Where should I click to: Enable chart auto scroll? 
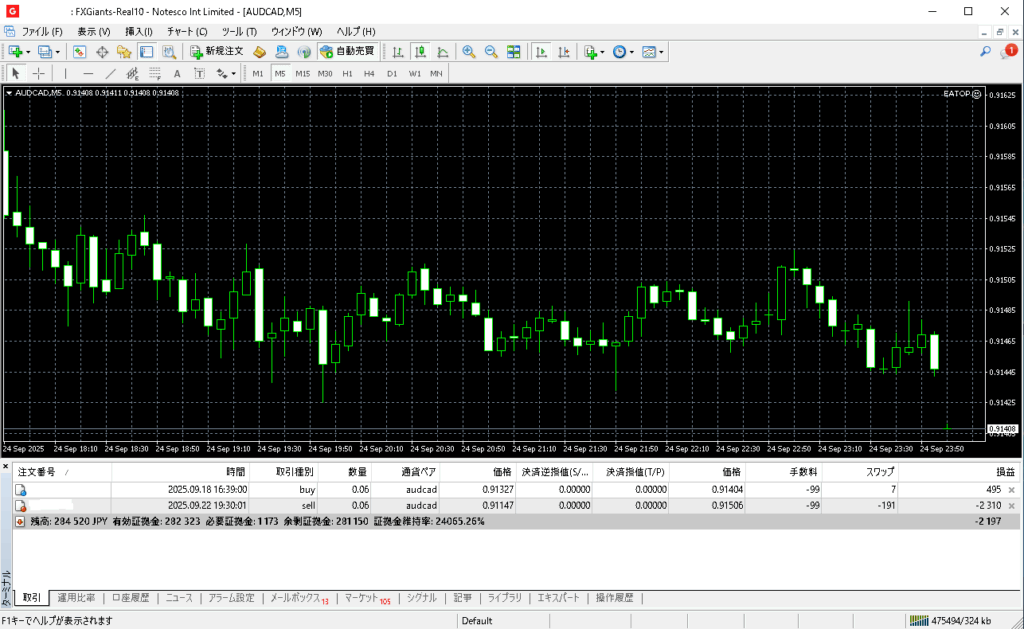(541, 51)
